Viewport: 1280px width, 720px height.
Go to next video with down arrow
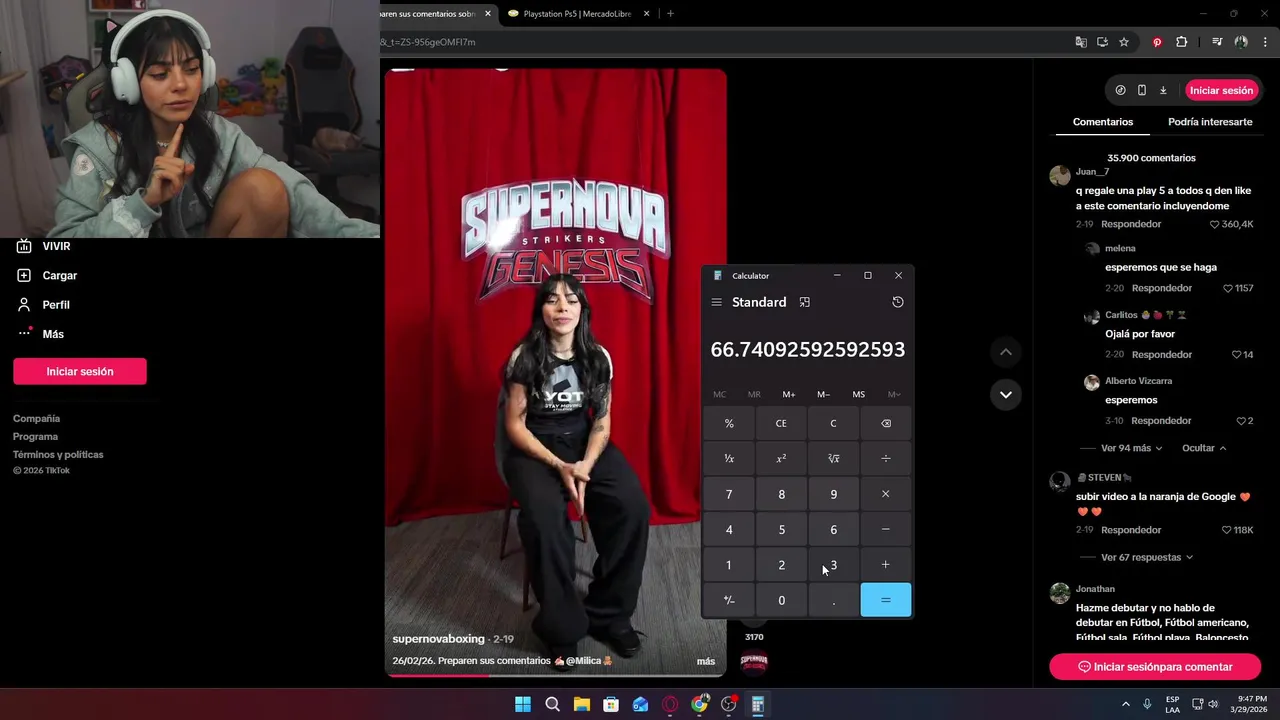[1006, 394]
